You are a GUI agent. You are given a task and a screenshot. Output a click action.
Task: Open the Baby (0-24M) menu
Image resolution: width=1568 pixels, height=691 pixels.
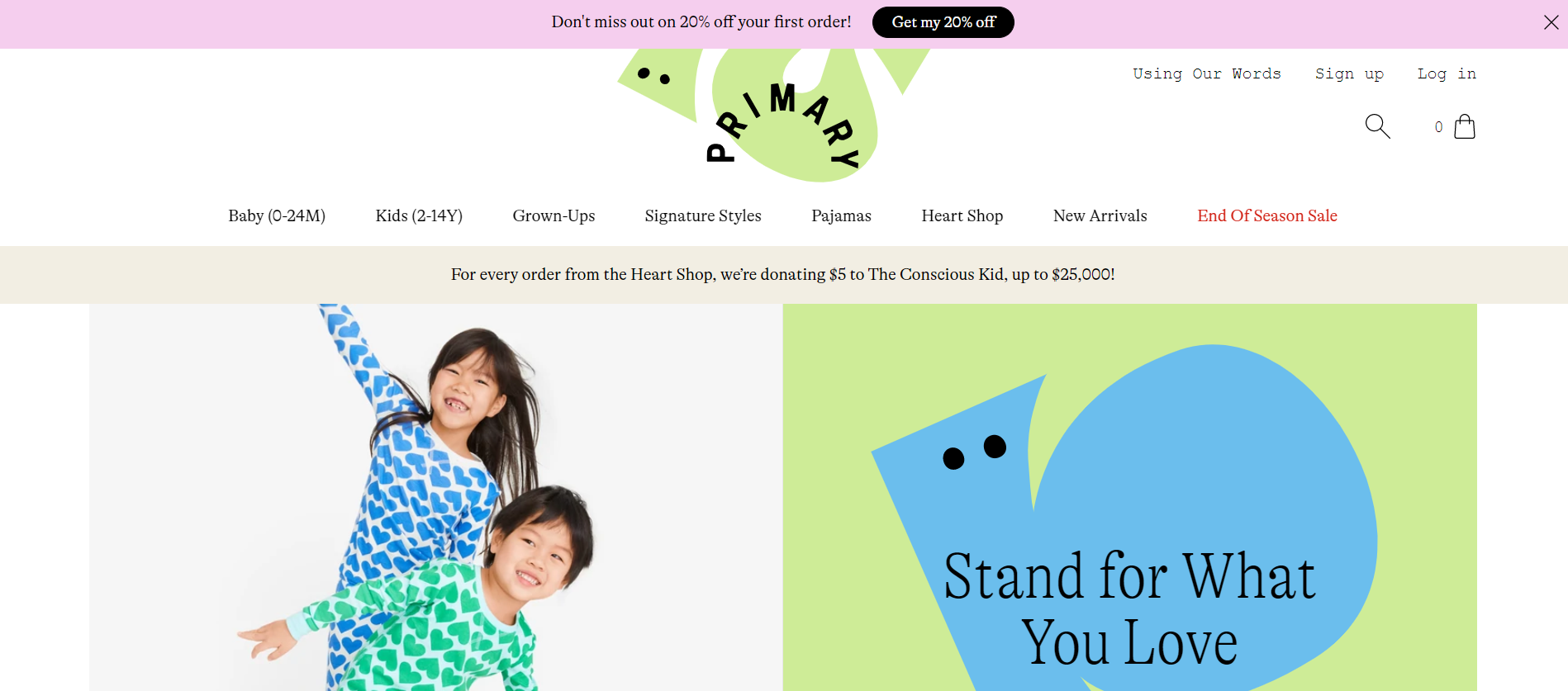coord(277,215)
